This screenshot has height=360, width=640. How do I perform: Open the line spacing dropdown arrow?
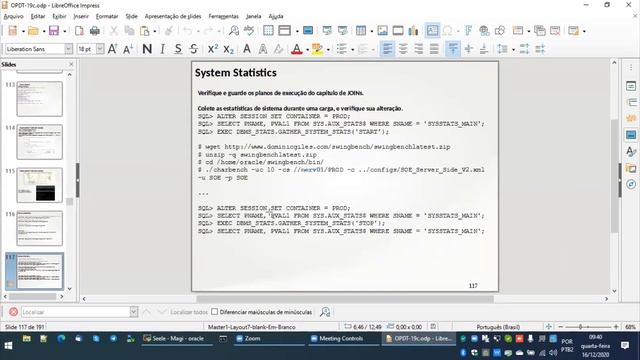[x=513, y=49]
